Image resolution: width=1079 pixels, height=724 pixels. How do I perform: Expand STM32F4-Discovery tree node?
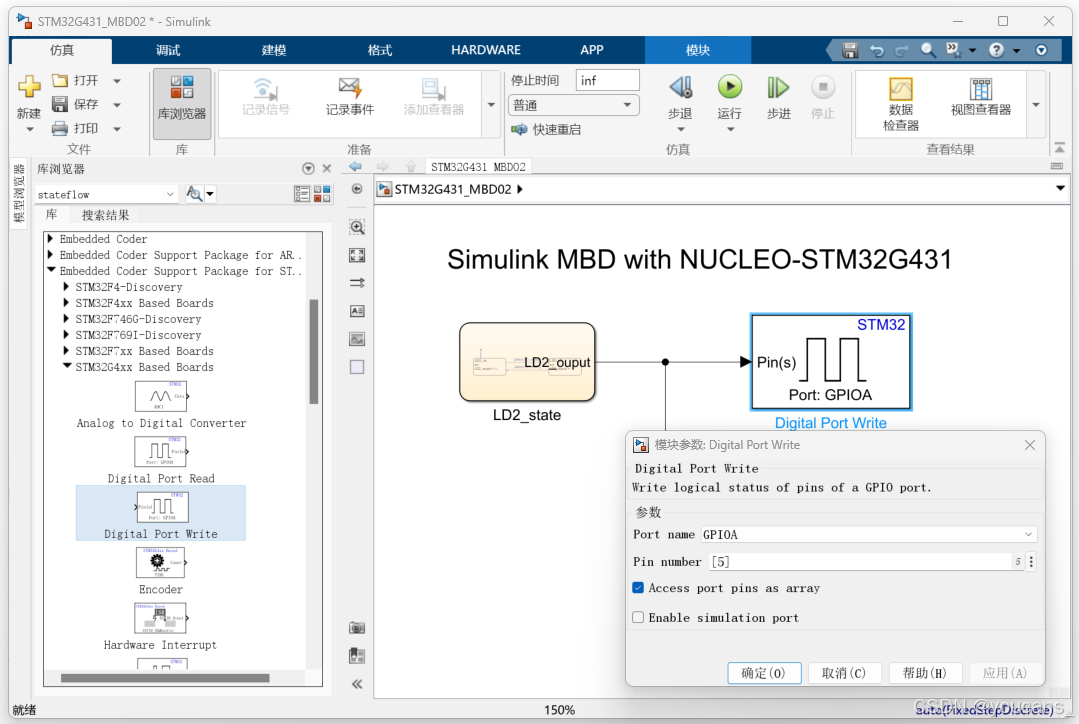click(66, 287)
